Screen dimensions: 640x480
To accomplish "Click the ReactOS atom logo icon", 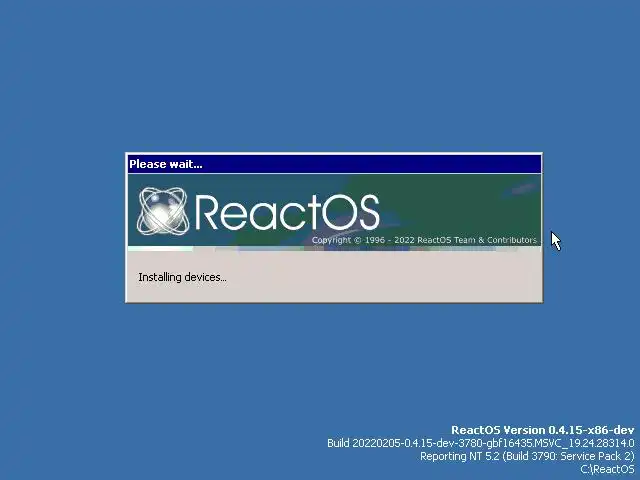I will (163, 211).
